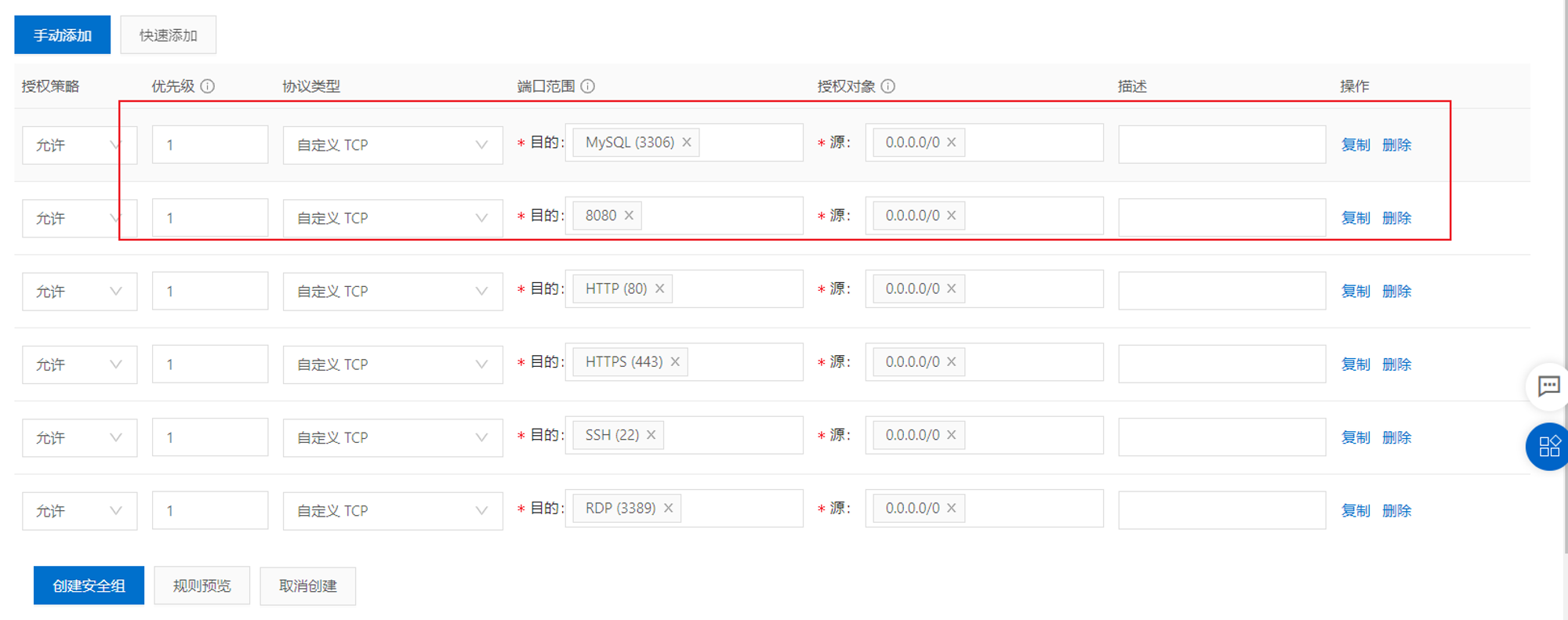Image resolution: width=1568 pixels, height=620 pixels.
Task: Expand 自定义 TCP protocol dropdown in HTTPS (443) row
Action: (393, 364)
